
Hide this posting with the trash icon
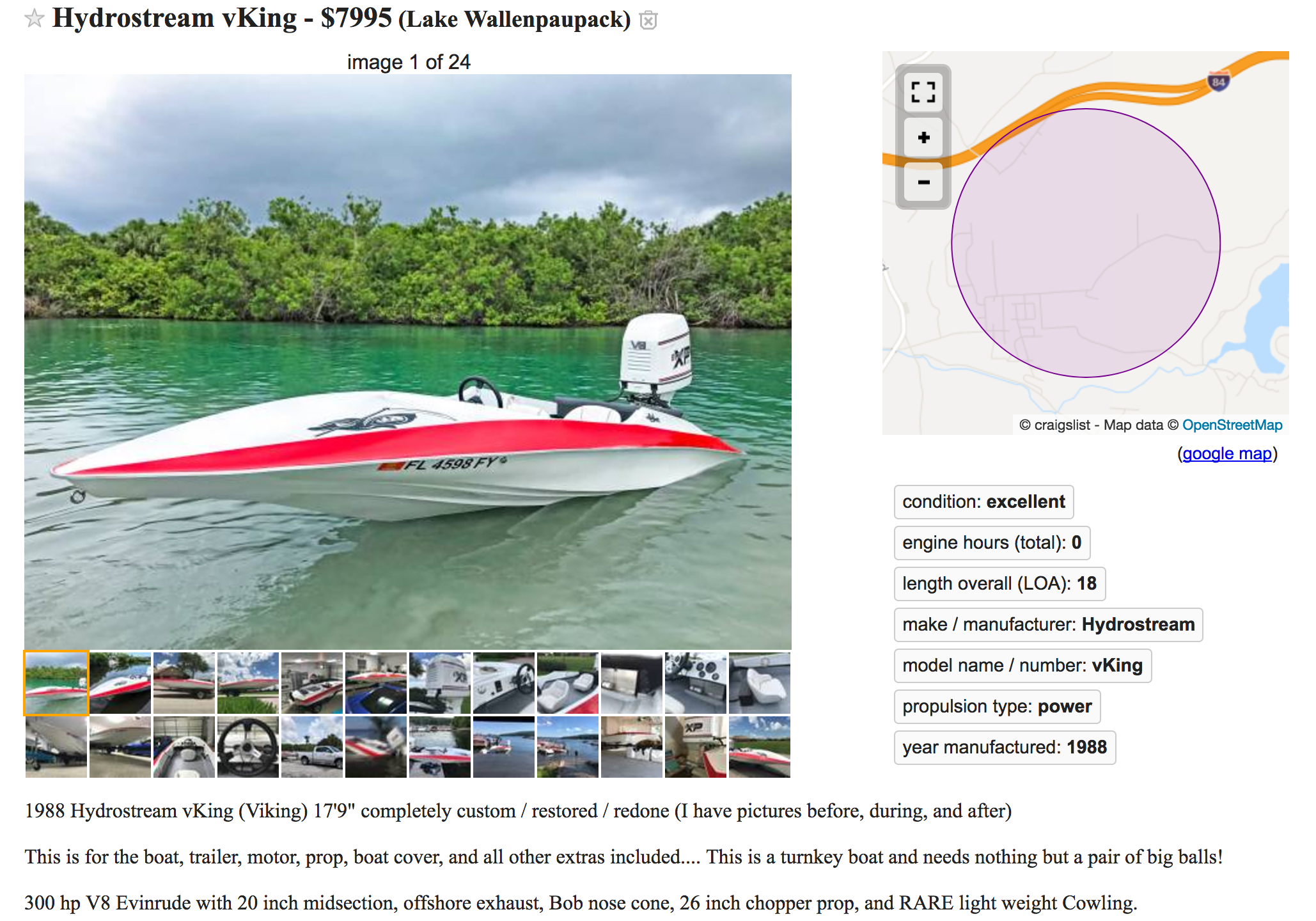(648, 20)
